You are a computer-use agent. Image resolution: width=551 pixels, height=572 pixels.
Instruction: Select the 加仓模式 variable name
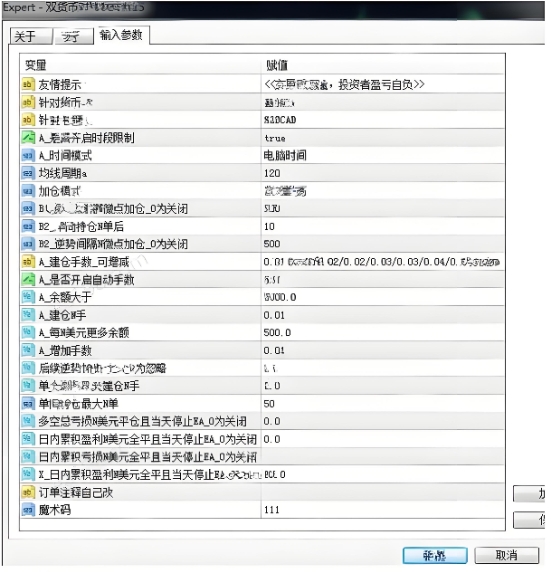point(60,192)
